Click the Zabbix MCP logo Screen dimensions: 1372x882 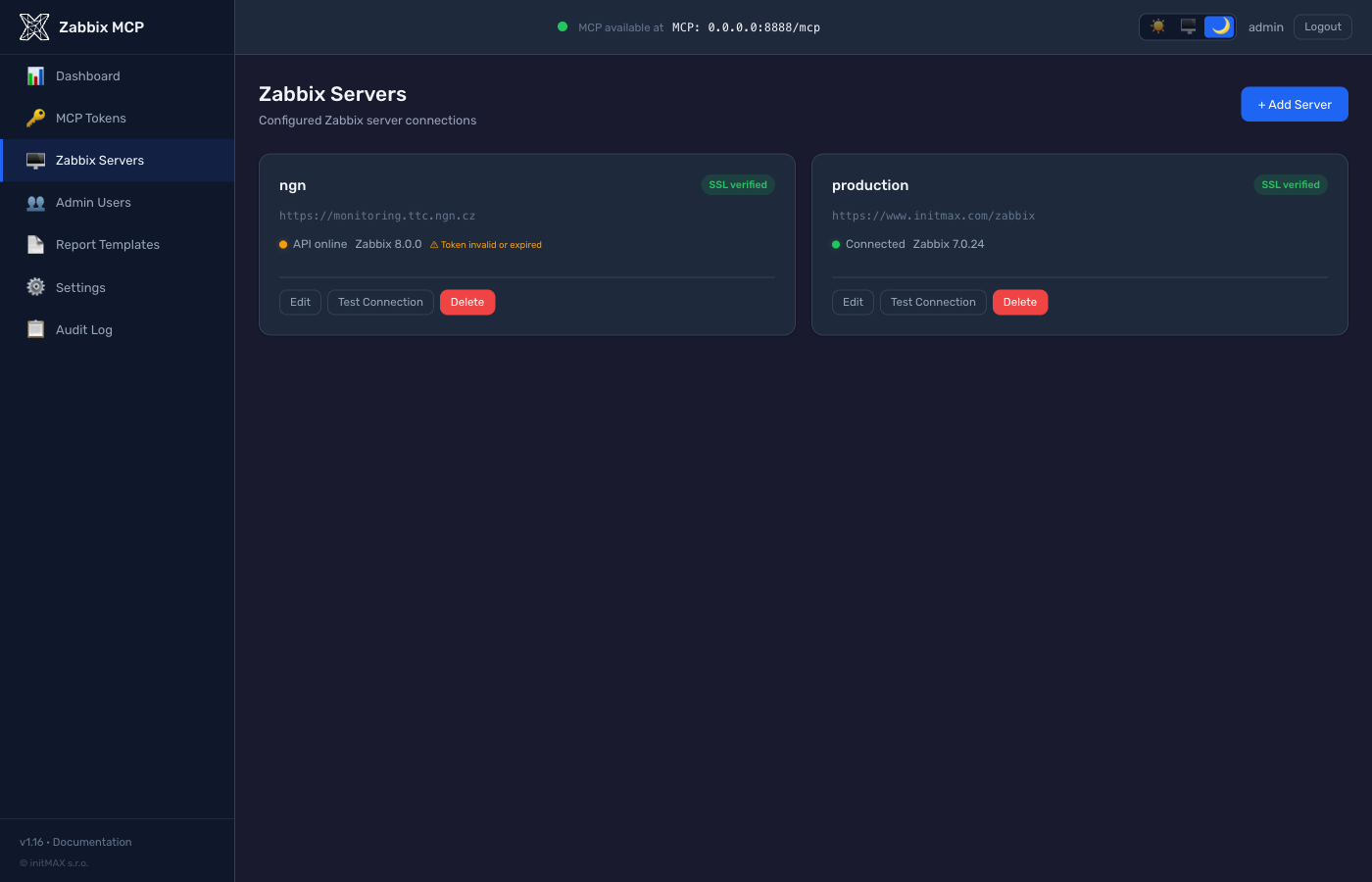pos(33,26)
